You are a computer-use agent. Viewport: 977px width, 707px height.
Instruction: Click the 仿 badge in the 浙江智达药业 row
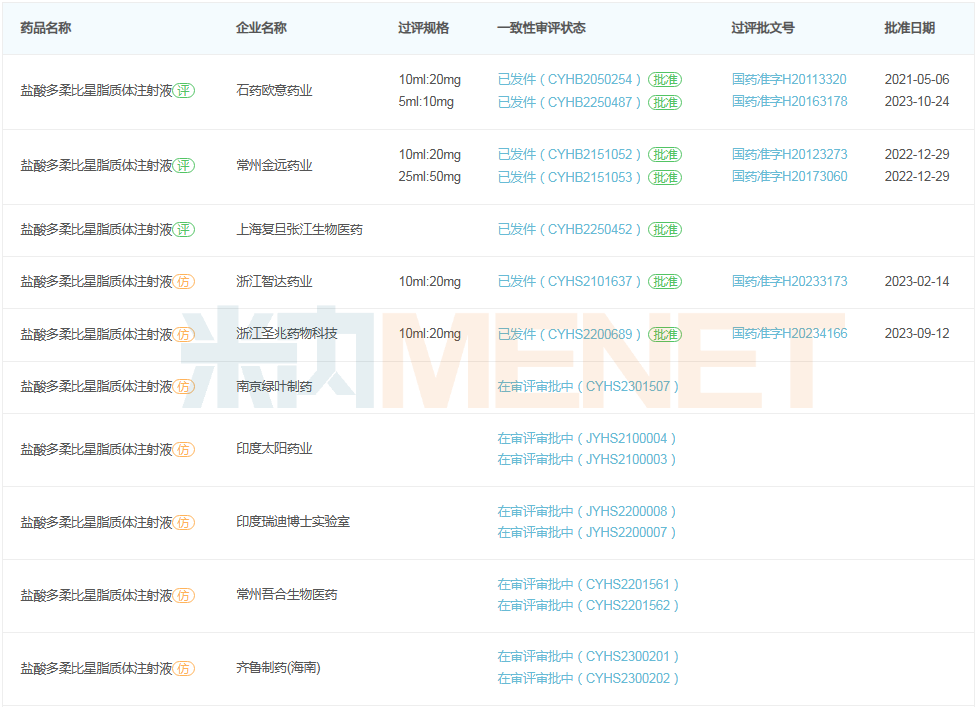(x=184, y=282)
